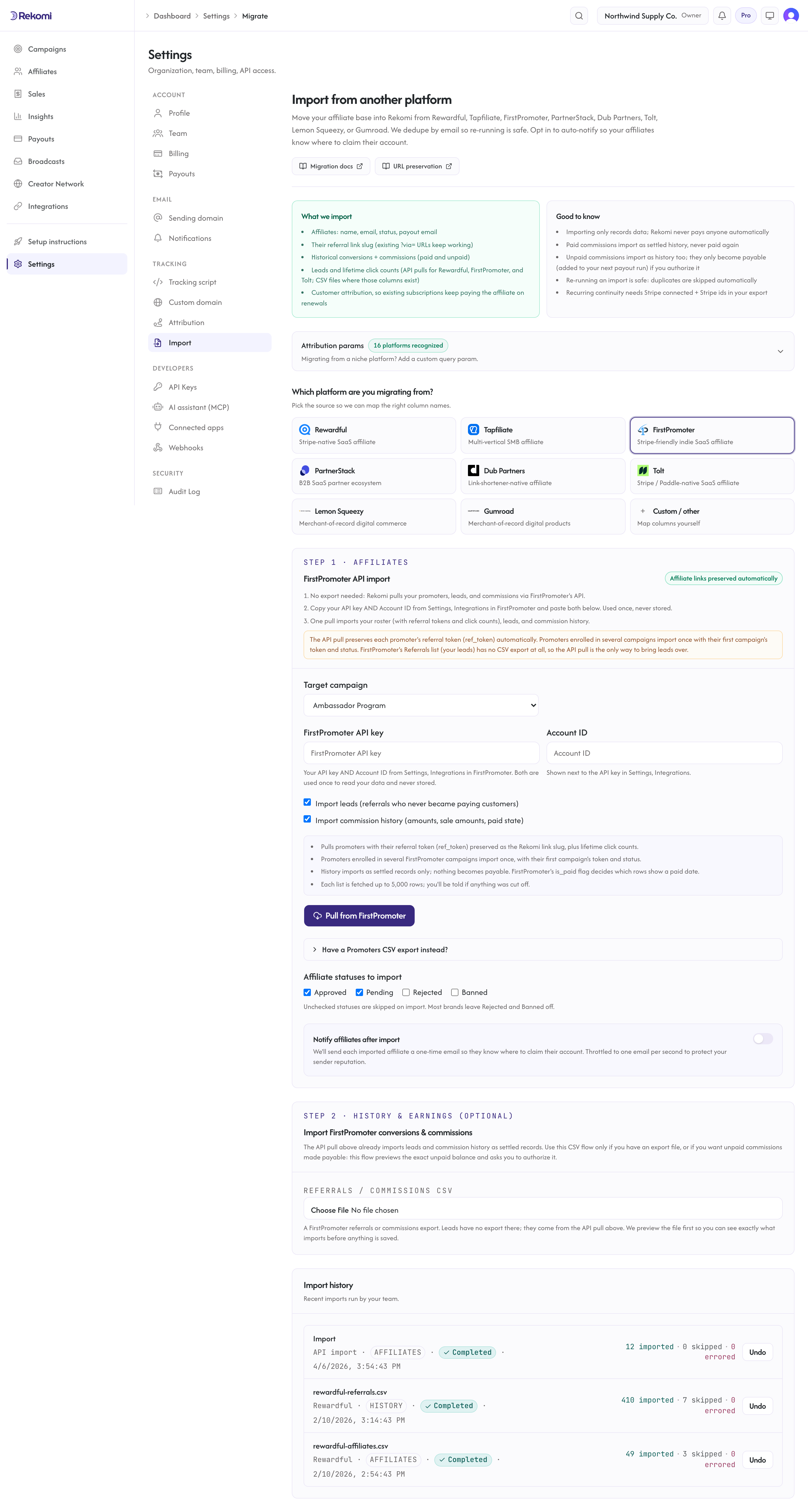
Task: Click Settings breadcrumb link
Action: click(x=216, y=16)
